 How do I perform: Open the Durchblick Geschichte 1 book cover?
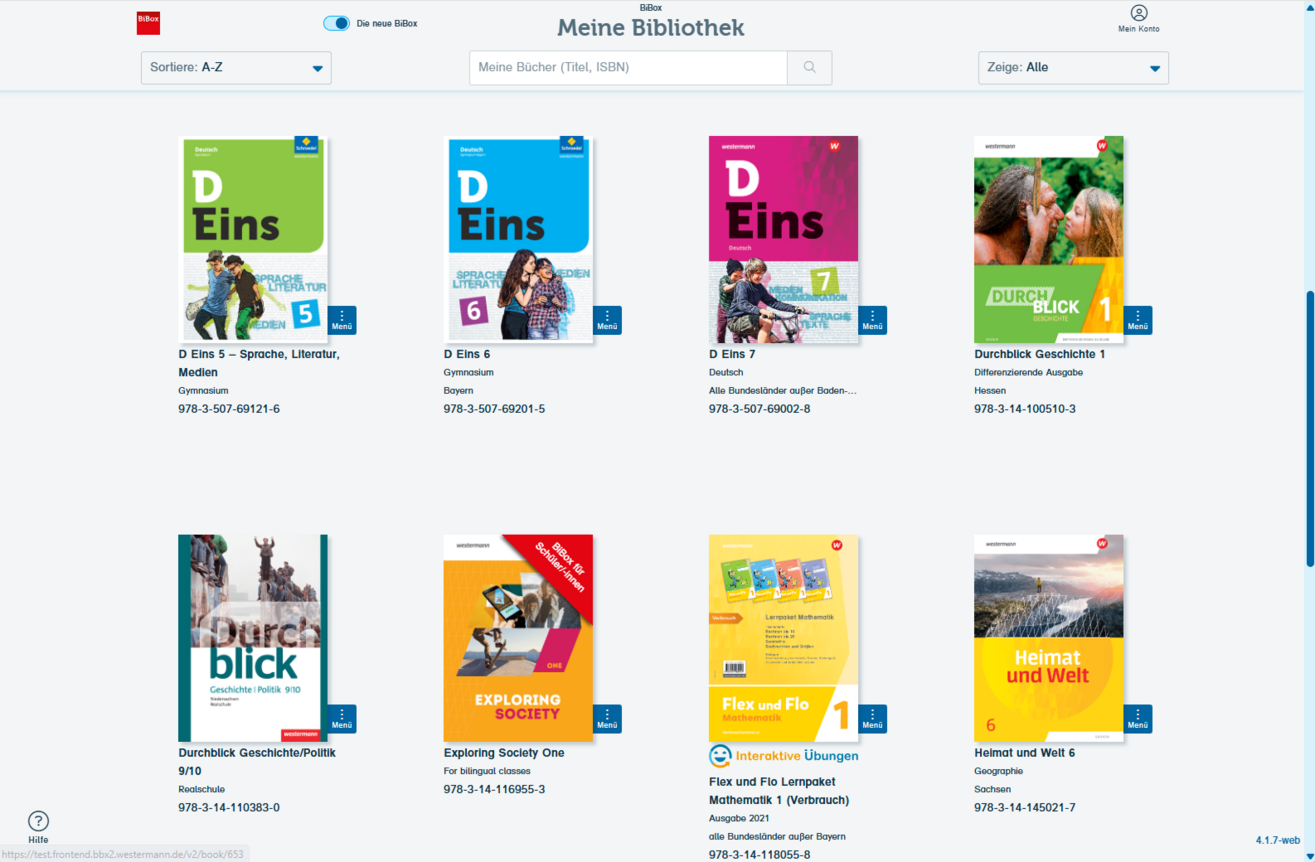click(1049, 240)
